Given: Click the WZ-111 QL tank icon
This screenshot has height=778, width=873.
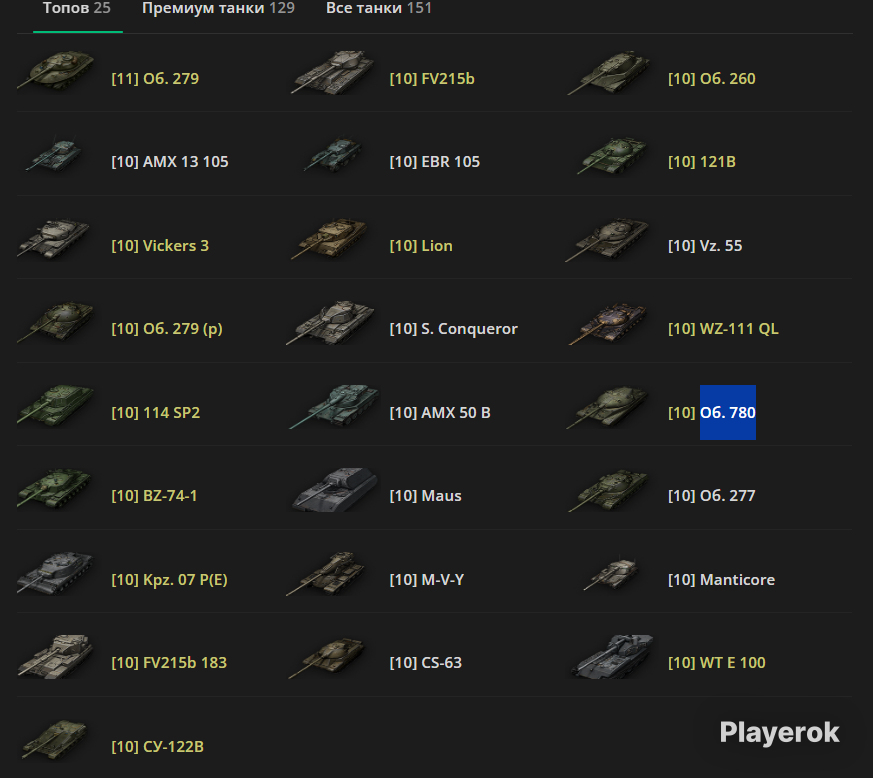Looking at the screenshot, I should [x=609, y=324].
